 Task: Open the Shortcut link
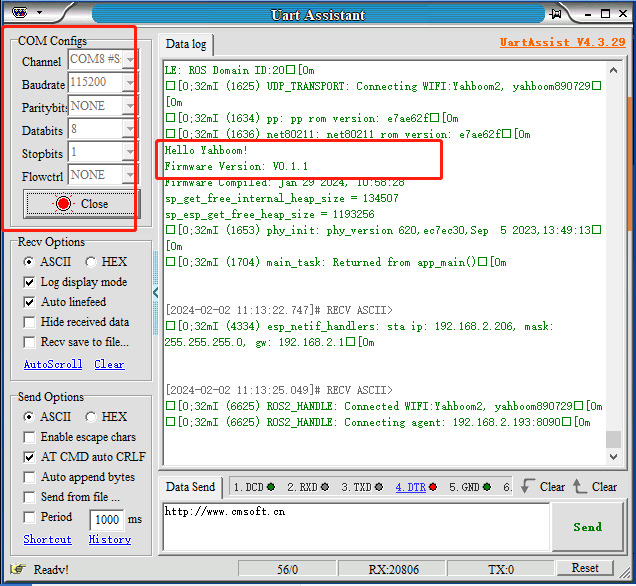[x=47, y=539]
